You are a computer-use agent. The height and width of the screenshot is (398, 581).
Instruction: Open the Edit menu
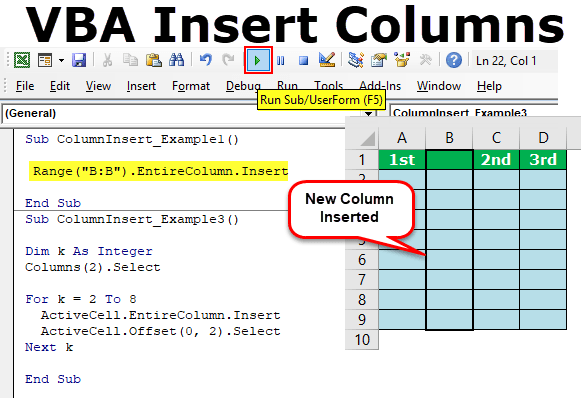point(60,86)
